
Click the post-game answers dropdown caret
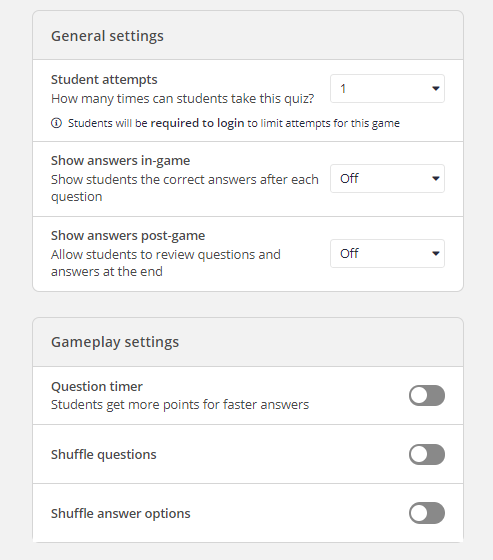(x=435, y=254)
